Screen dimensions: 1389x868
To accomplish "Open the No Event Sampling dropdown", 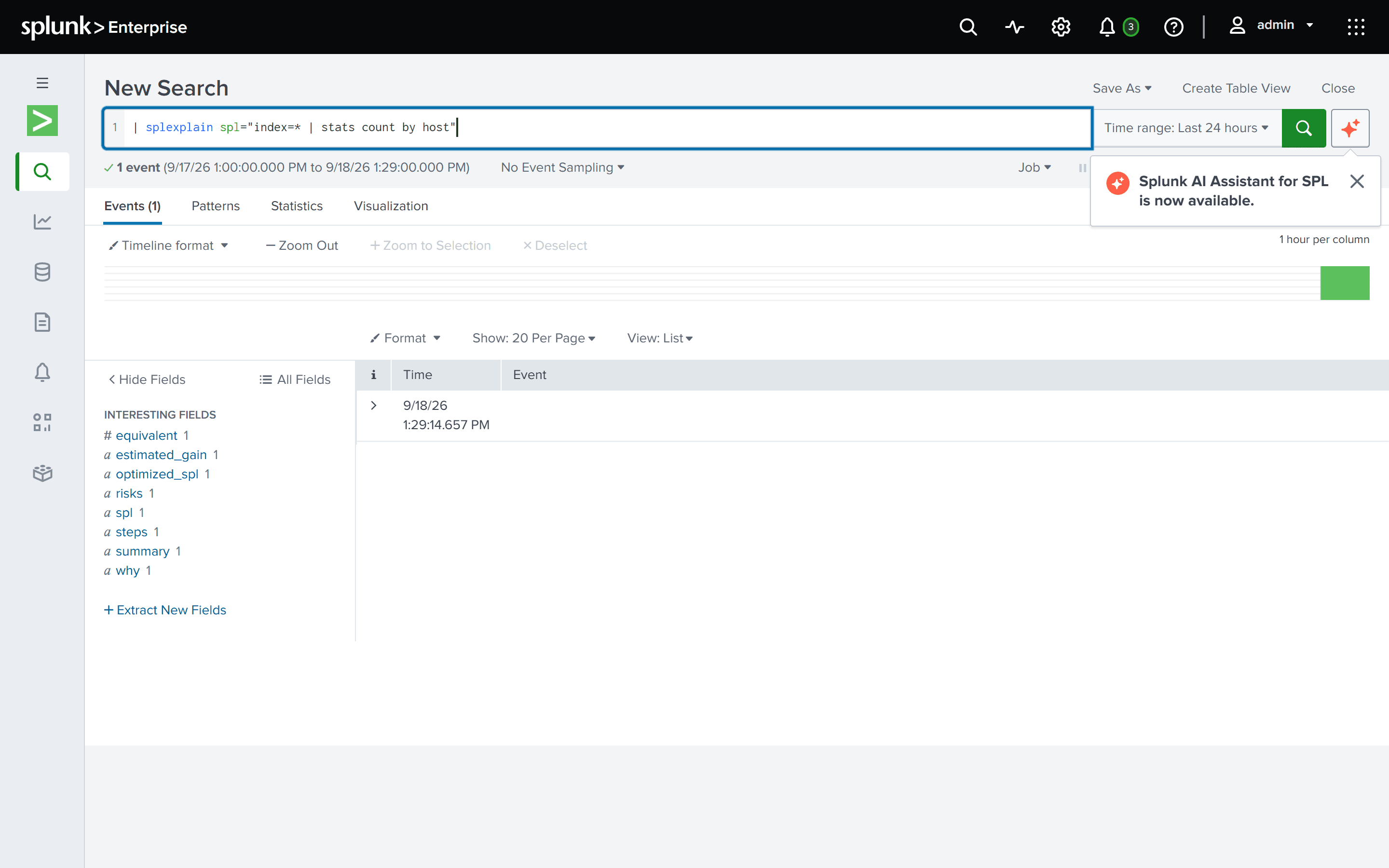I will point(562,168).
